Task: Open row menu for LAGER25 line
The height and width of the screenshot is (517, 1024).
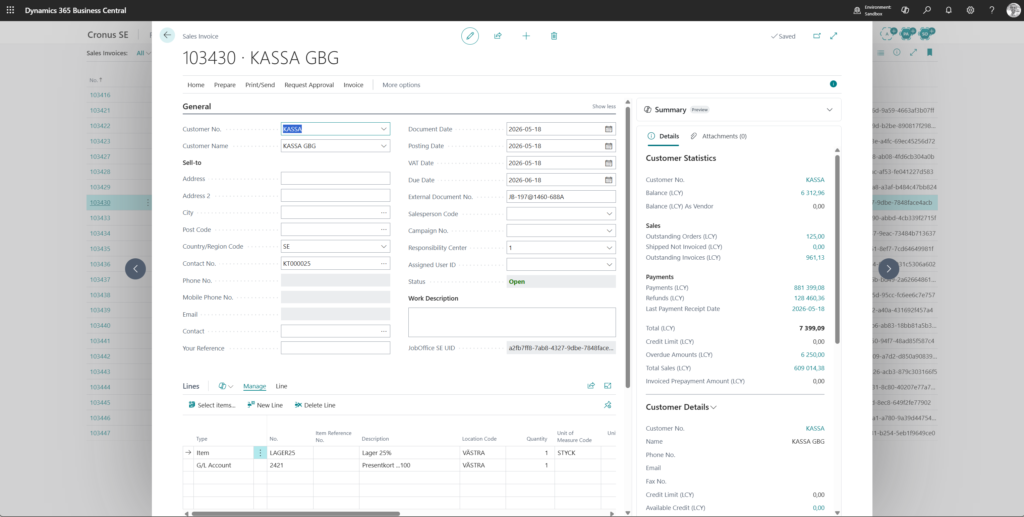Action: [260, 452]
